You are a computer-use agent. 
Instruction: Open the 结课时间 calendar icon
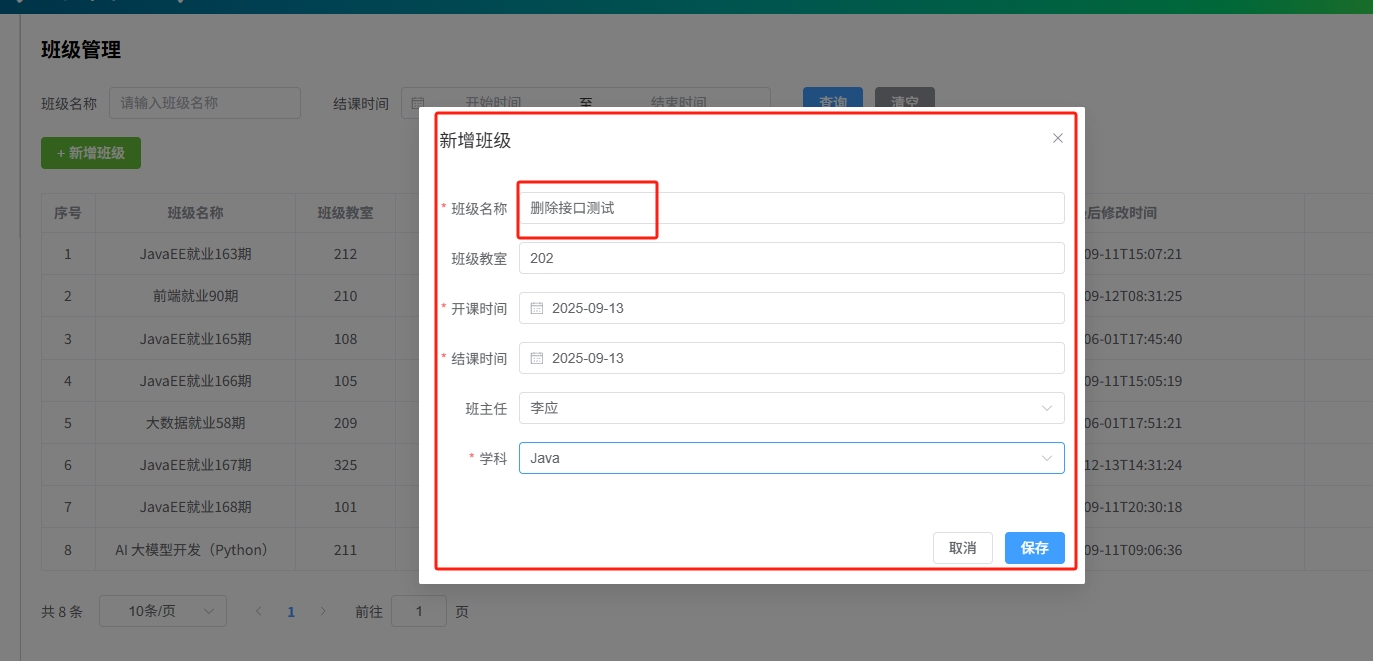coord(538,357)
